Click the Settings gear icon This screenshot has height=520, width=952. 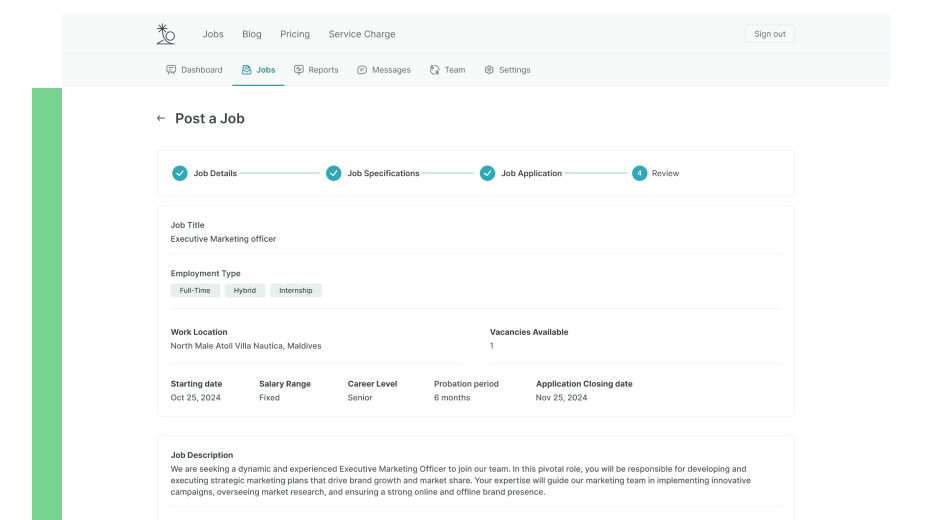click(x=489, y=70)
